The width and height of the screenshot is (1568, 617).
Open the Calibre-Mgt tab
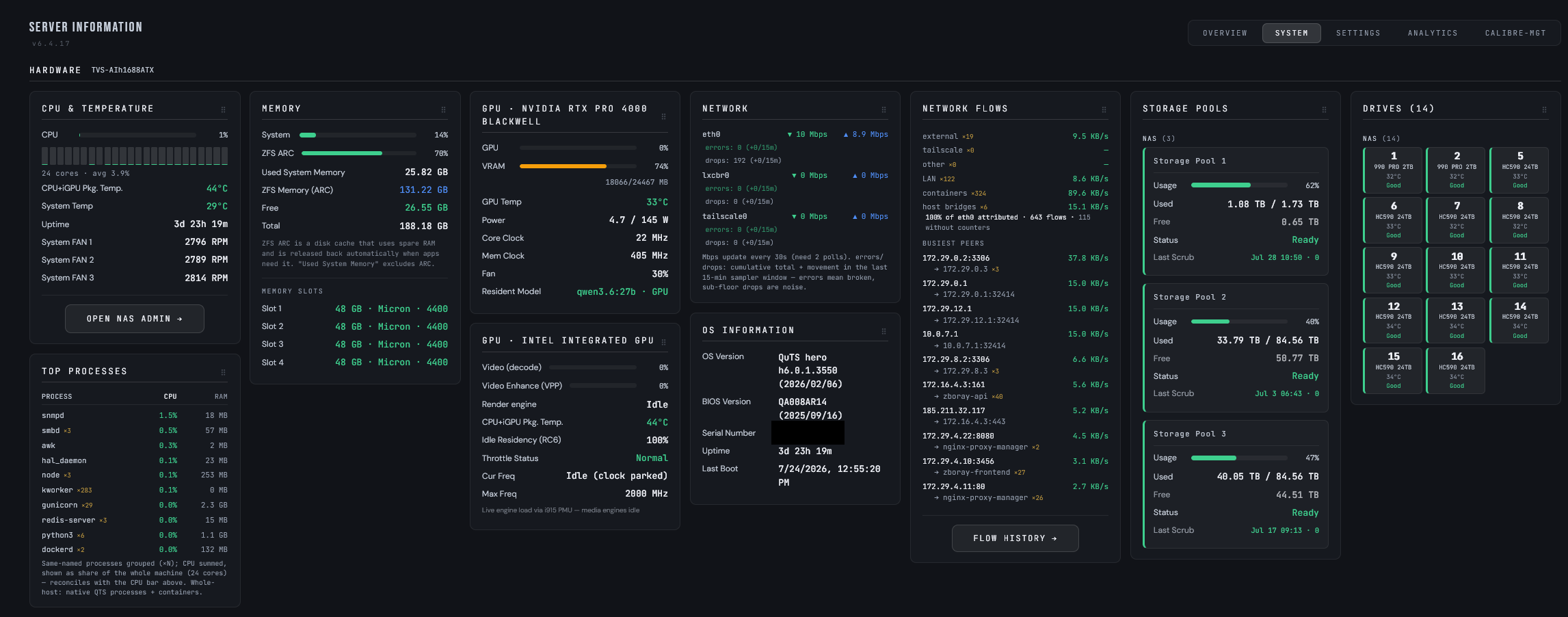1515,33
